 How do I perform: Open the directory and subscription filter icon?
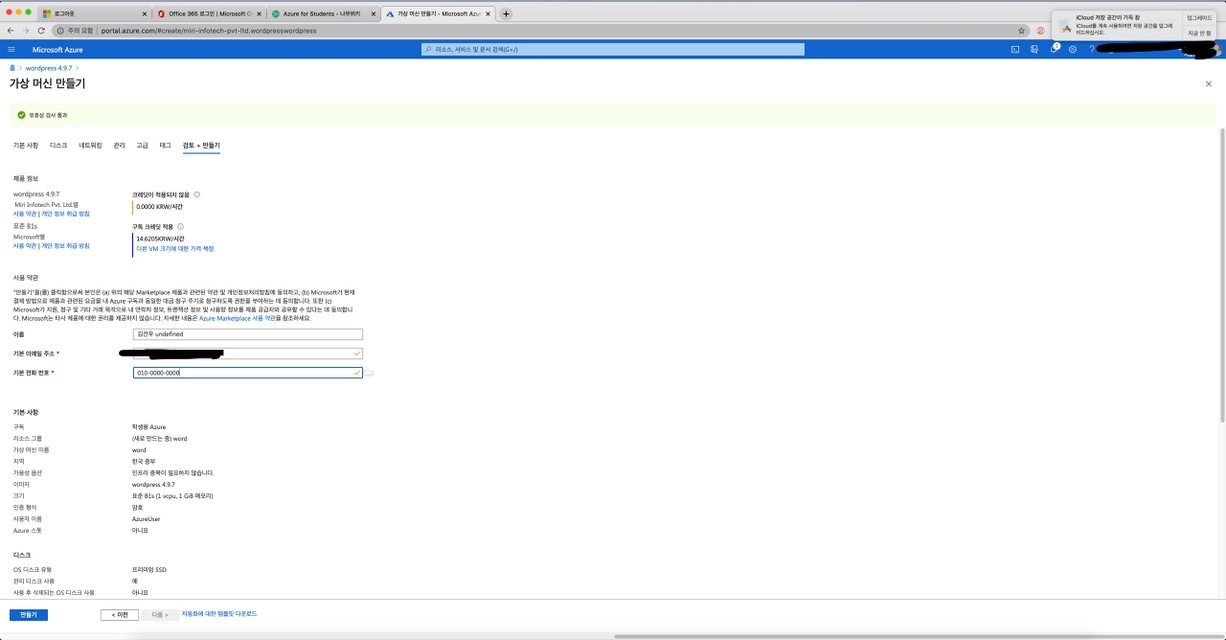click(1034, 49)
